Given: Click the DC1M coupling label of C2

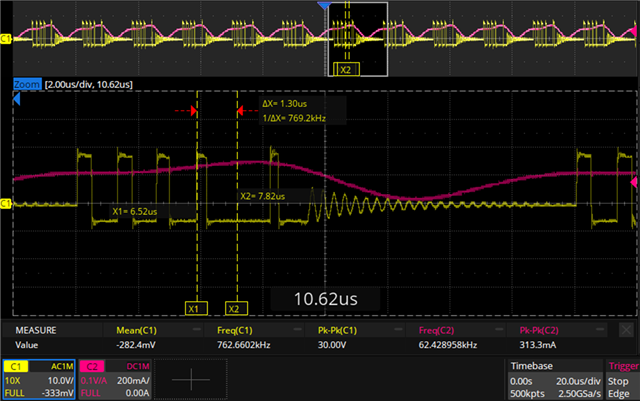Looking at the screenshot, I should (x=138, y=367).
